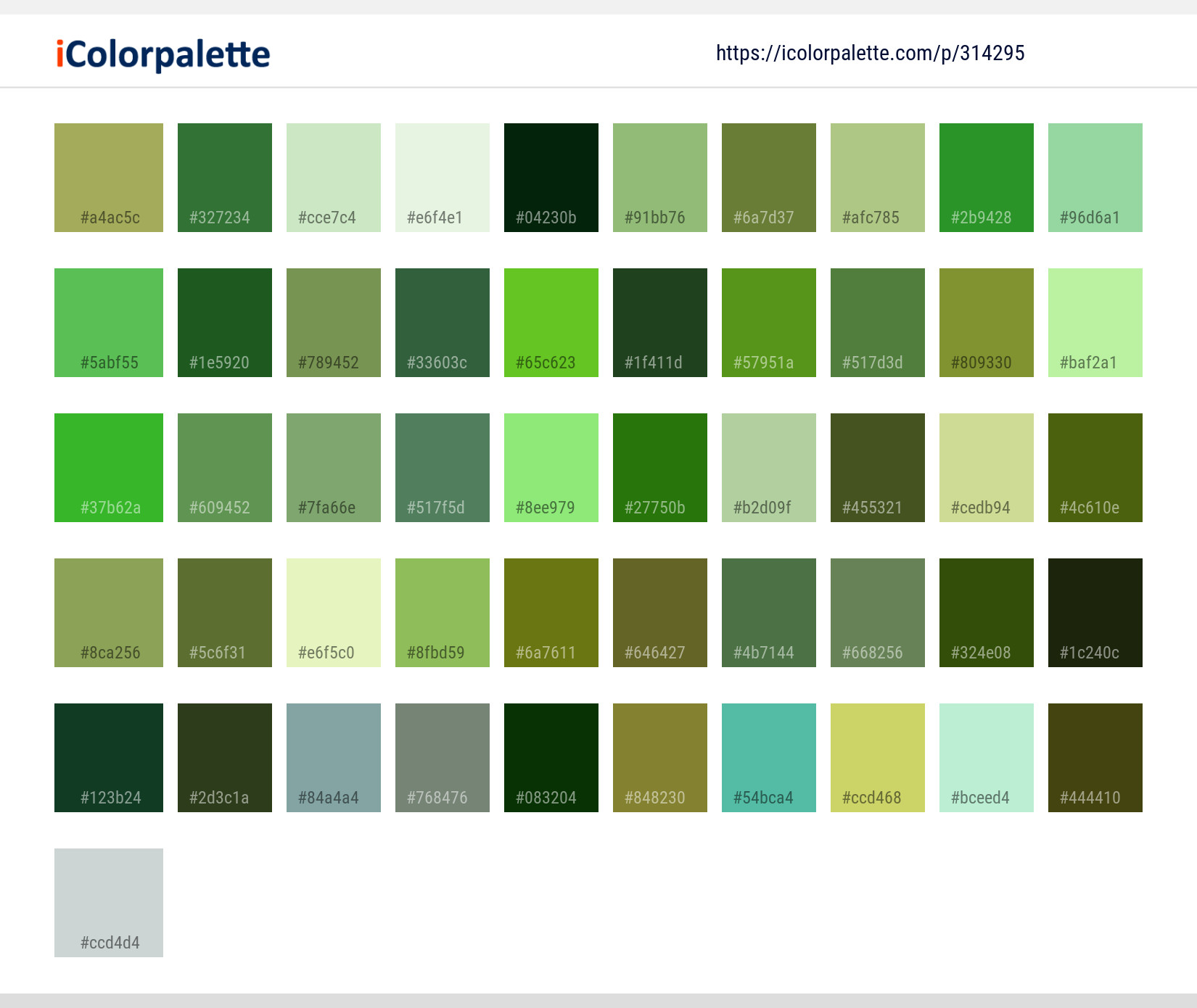Click the #7fa66e swatch
Viewport: 1197px width, 1008px height.
[334, 468]
